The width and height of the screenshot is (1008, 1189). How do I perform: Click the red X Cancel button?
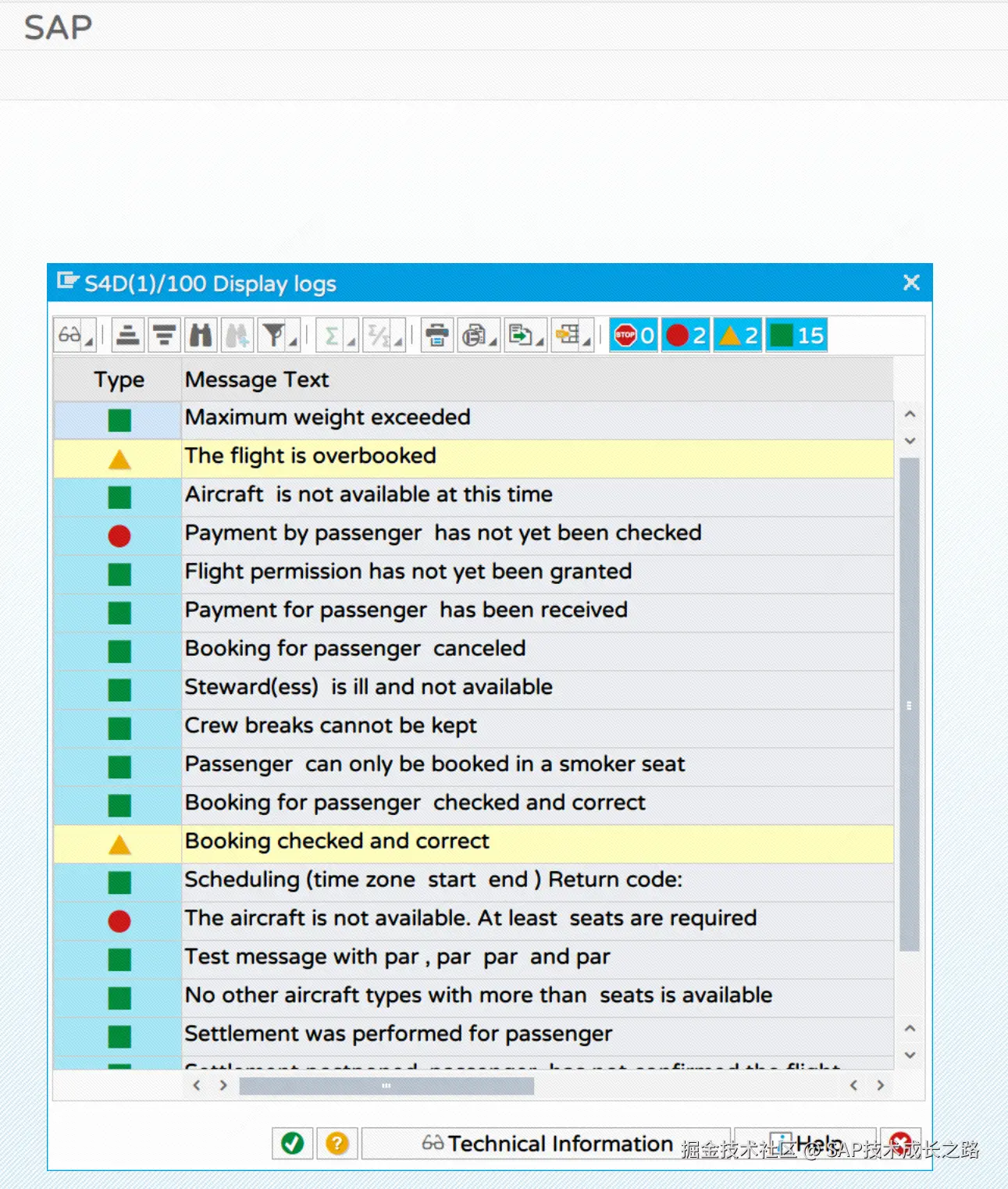click(x=900, y=1144)
